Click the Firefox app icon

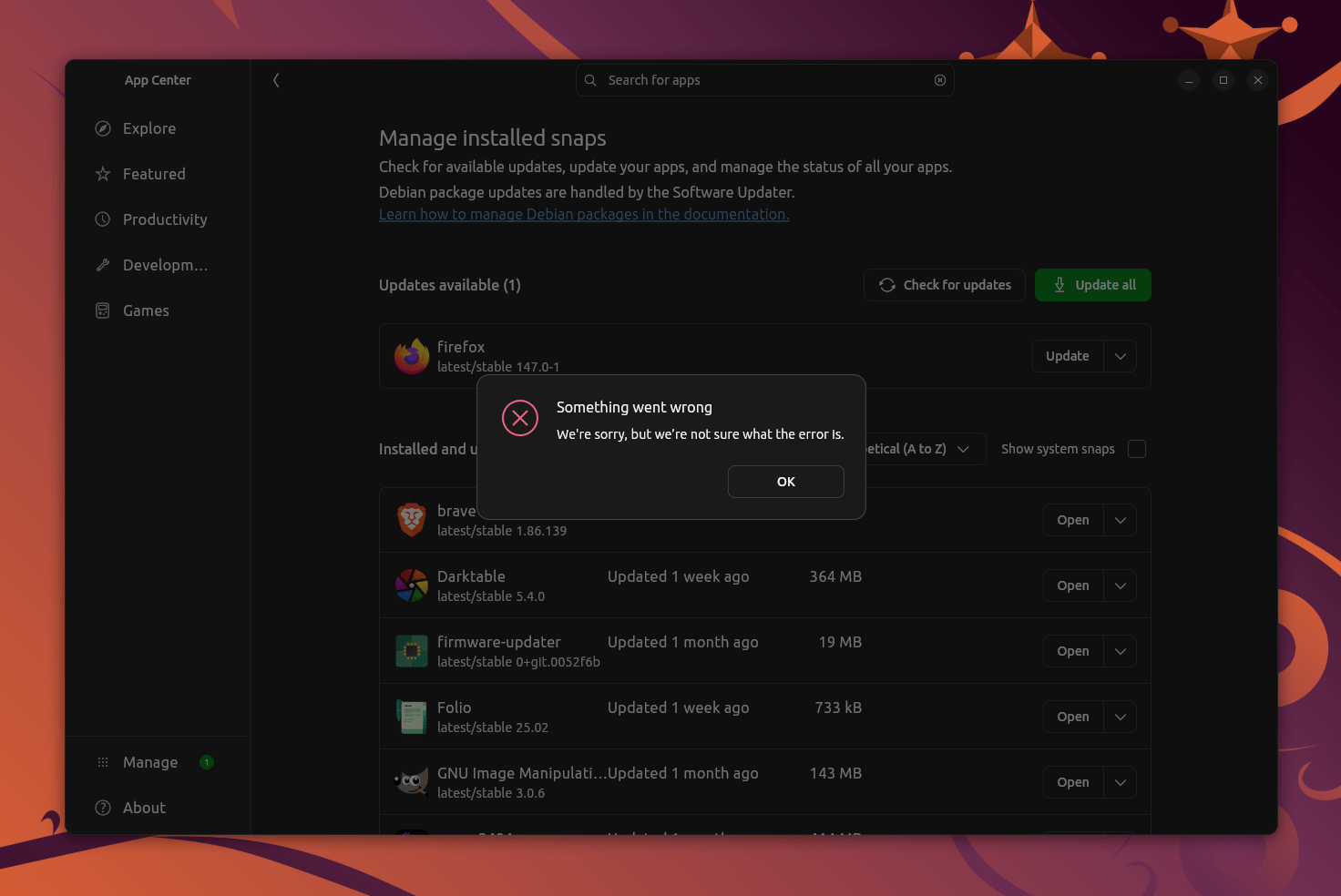411,356
